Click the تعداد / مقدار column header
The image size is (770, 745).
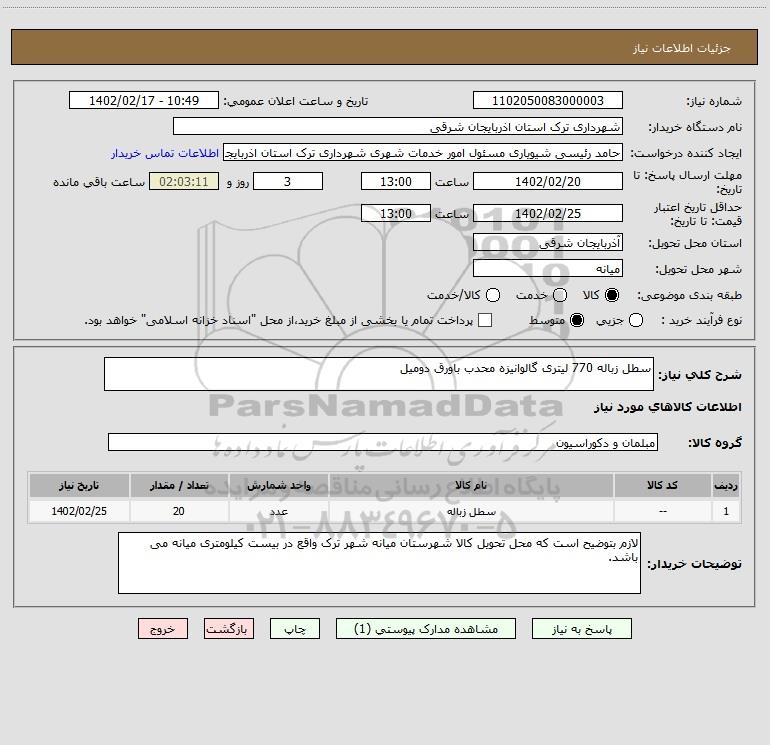(179, 485)
